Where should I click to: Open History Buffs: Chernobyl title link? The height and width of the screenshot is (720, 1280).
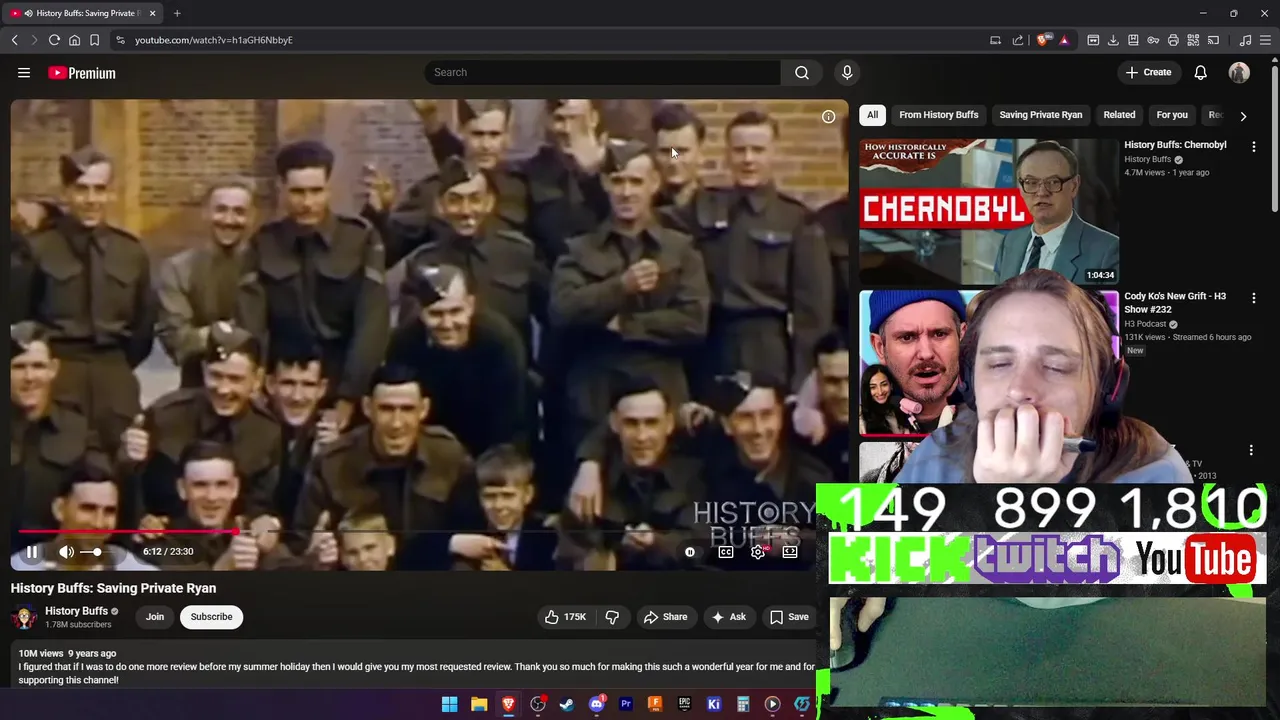[x=1175, y=145]
